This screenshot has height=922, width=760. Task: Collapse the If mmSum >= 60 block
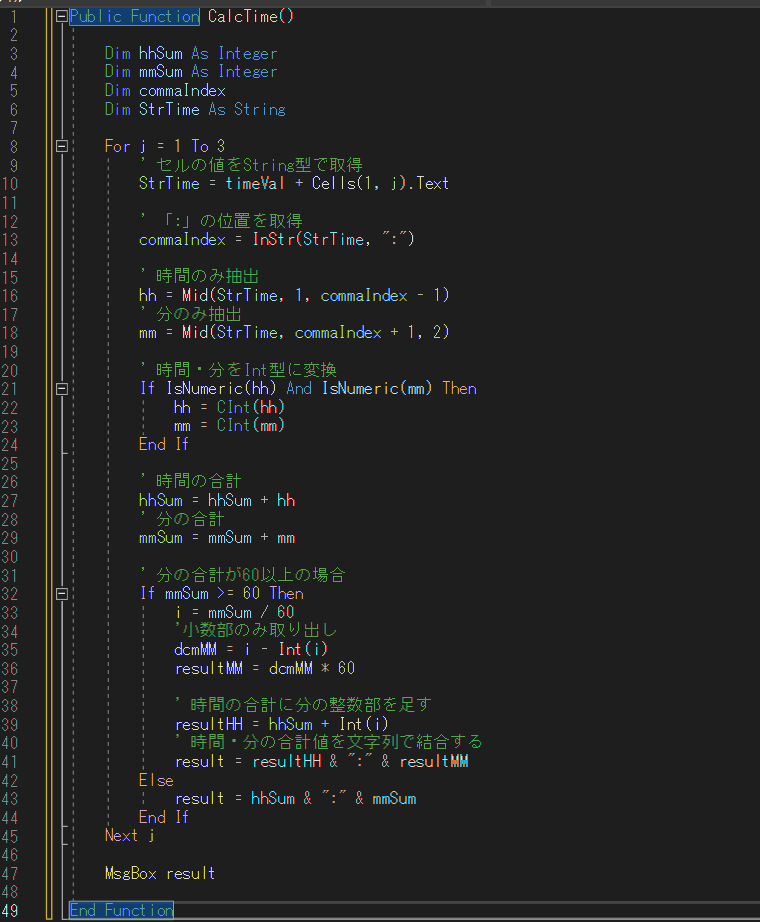tap(62, 594)
